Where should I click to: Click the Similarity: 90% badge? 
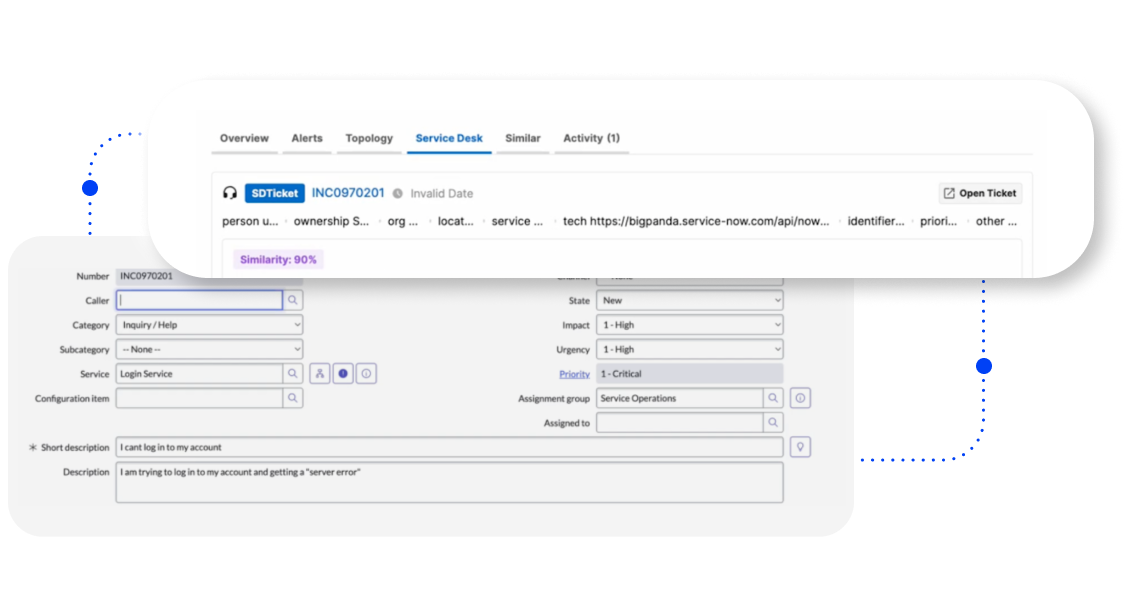pos(278,260)
